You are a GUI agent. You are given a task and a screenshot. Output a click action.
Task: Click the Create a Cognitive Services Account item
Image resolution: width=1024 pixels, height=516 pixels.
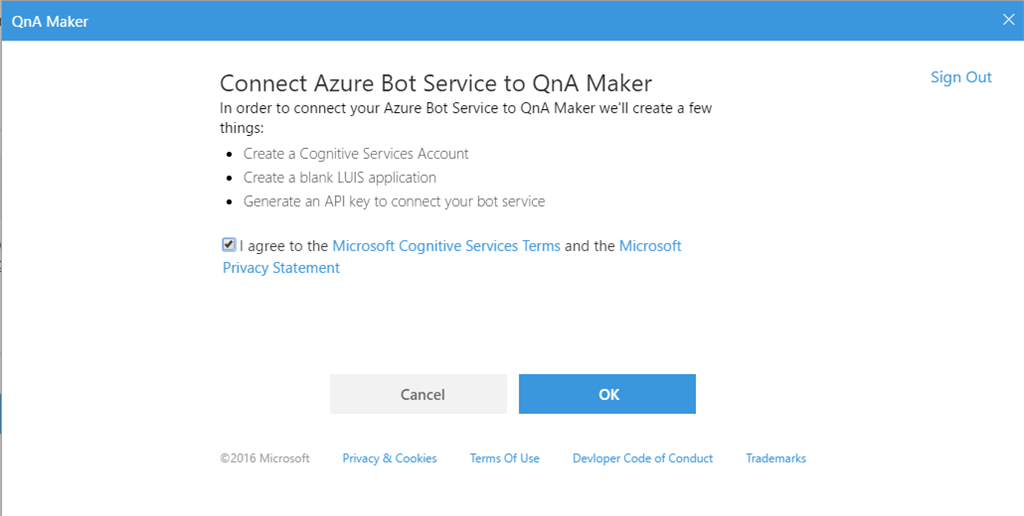point(356,154)
